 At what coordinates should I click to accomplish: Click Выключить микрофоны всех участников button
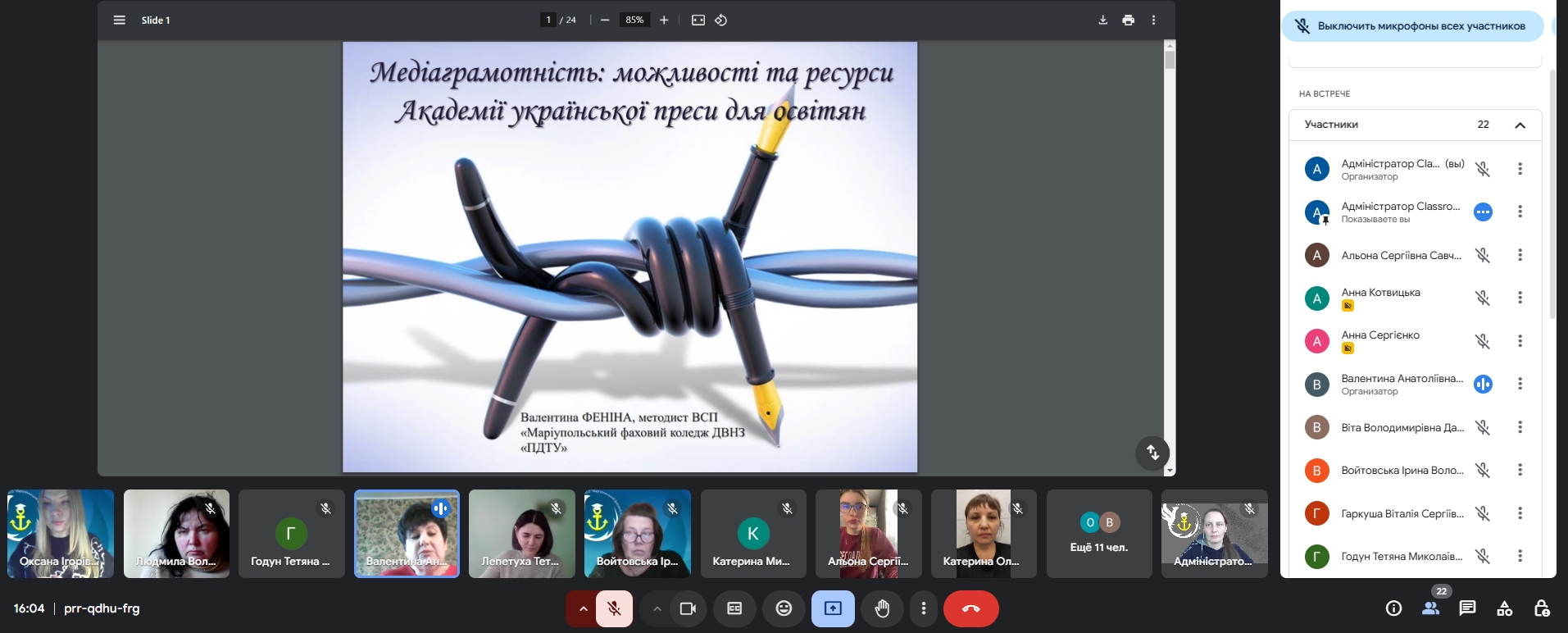tap(1412, 26)
